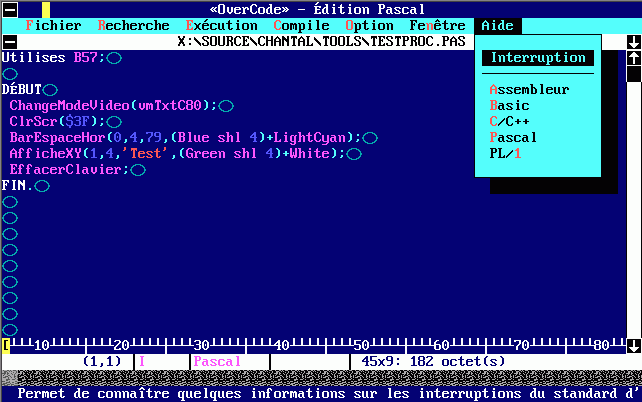This screenshot has width=642, height=402.
Task: Open the Fichier menu
Action: tap(53, 26)
